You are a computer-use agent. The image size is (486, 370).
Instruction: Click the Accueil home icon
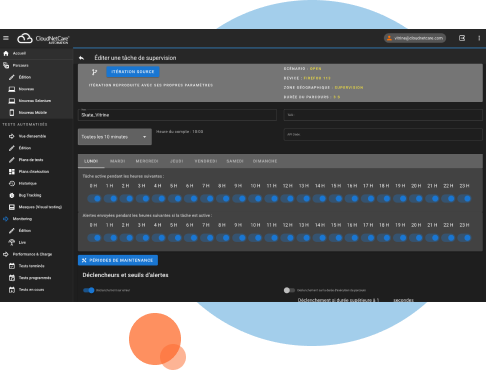[6, 53]
